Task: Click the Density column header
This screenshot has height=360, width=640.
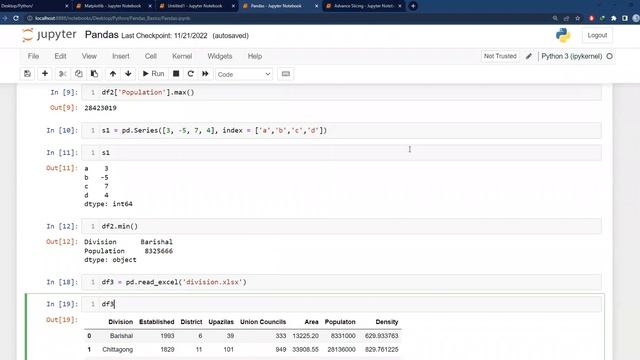Action: [x=387, y=322]
